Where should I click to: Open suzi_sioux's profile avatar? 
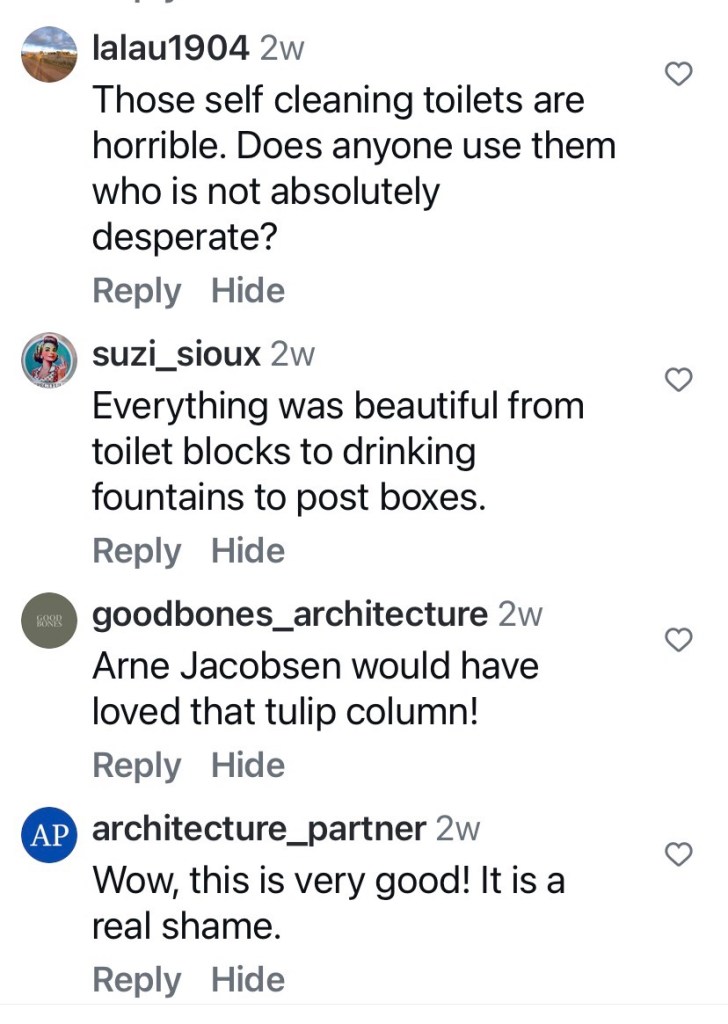pyautogui.click(x=49, y=359)
